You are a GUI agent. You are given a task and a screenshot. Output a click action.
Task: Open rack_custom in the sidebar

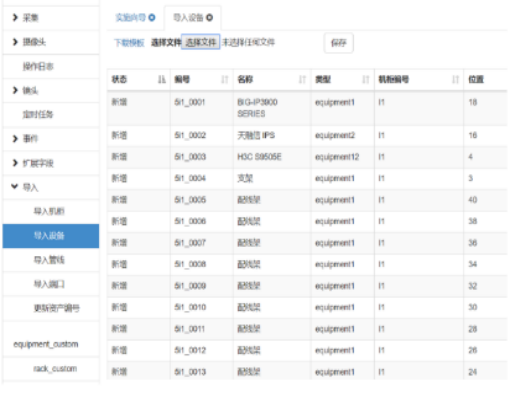tap(55, 368)
